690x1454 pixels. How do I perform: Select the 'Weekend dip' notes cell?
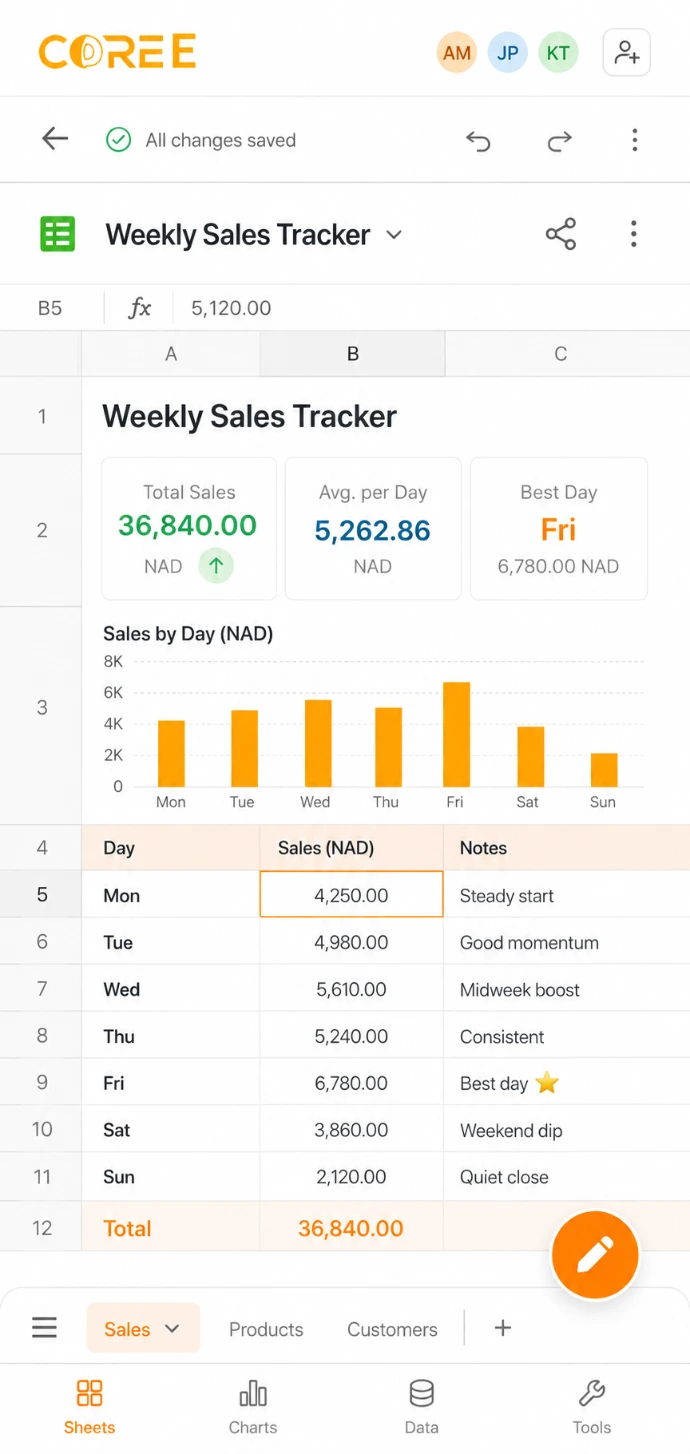(566, 1130)
